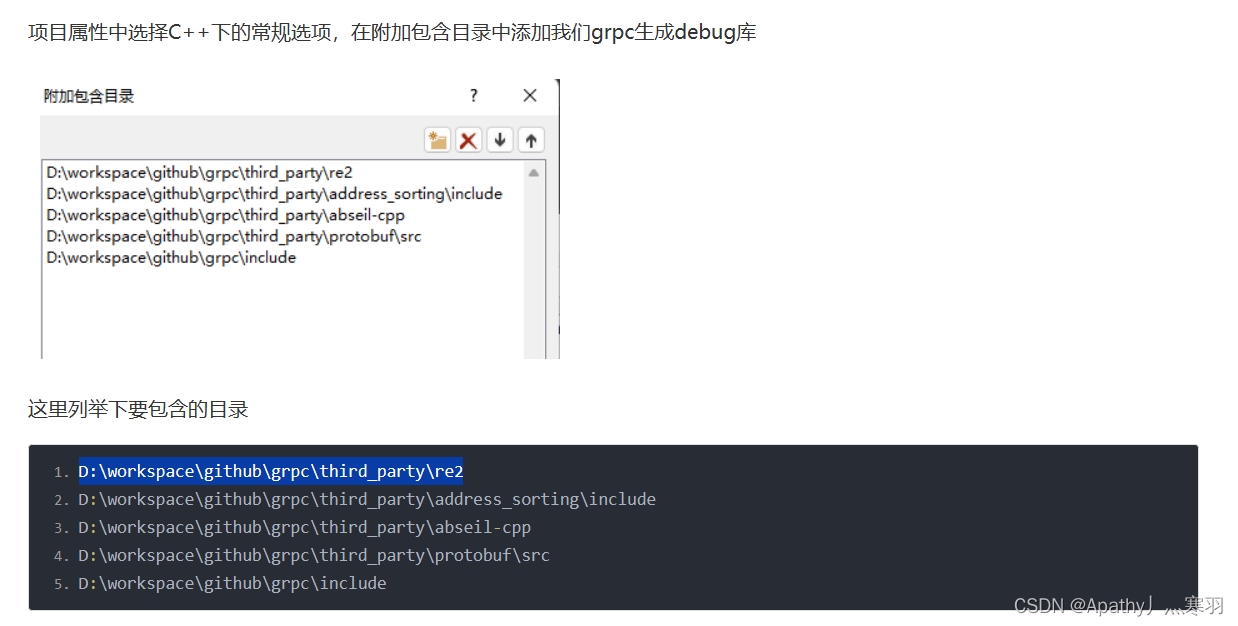Select the address_sorting\include path entry
The width and height of the screenshot is (1238, 626).
pyautogui.click(x=273, y=194)
